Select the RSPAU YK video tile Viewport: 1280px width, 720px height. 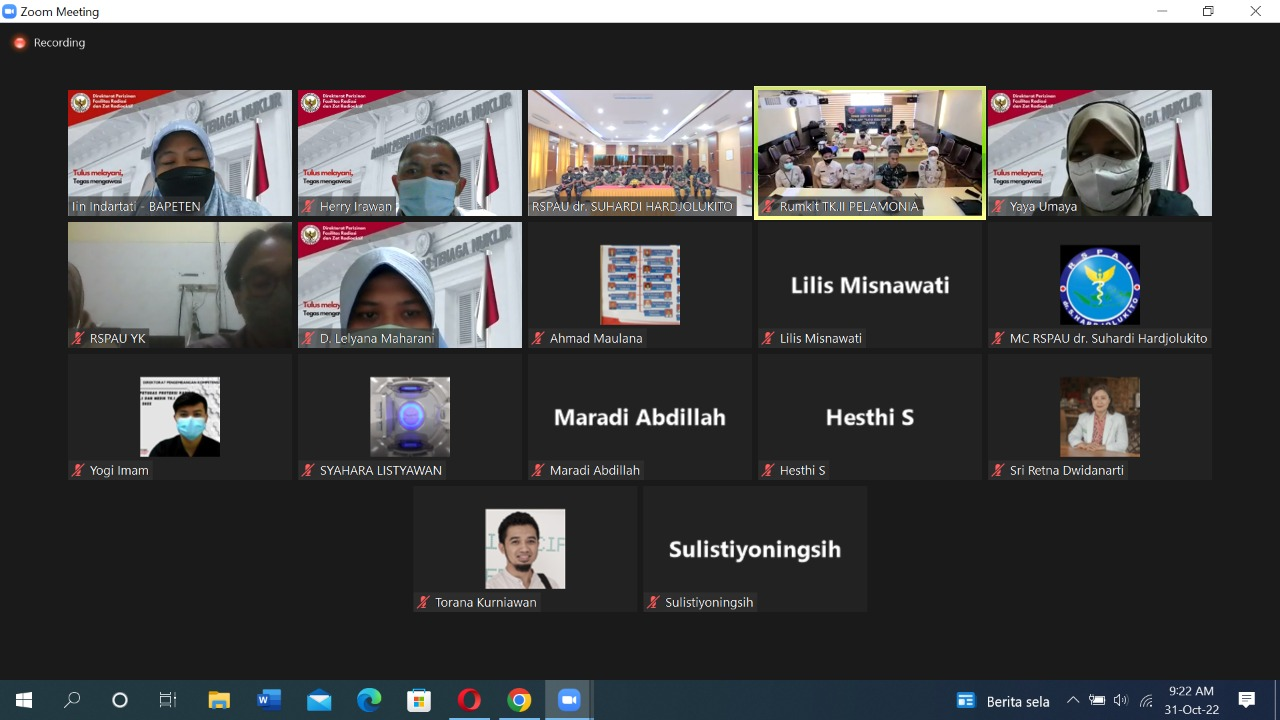click(x=180, y=285)
